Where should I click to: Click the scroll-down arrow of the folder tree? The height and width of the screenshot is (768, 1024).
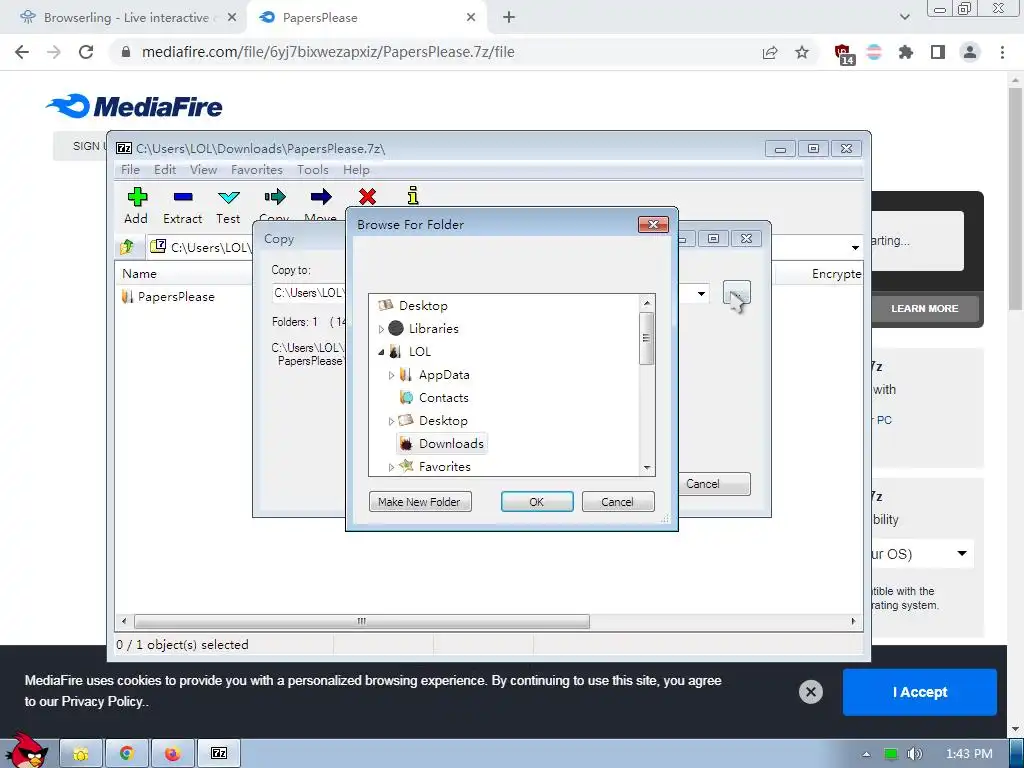pos(647,468)
